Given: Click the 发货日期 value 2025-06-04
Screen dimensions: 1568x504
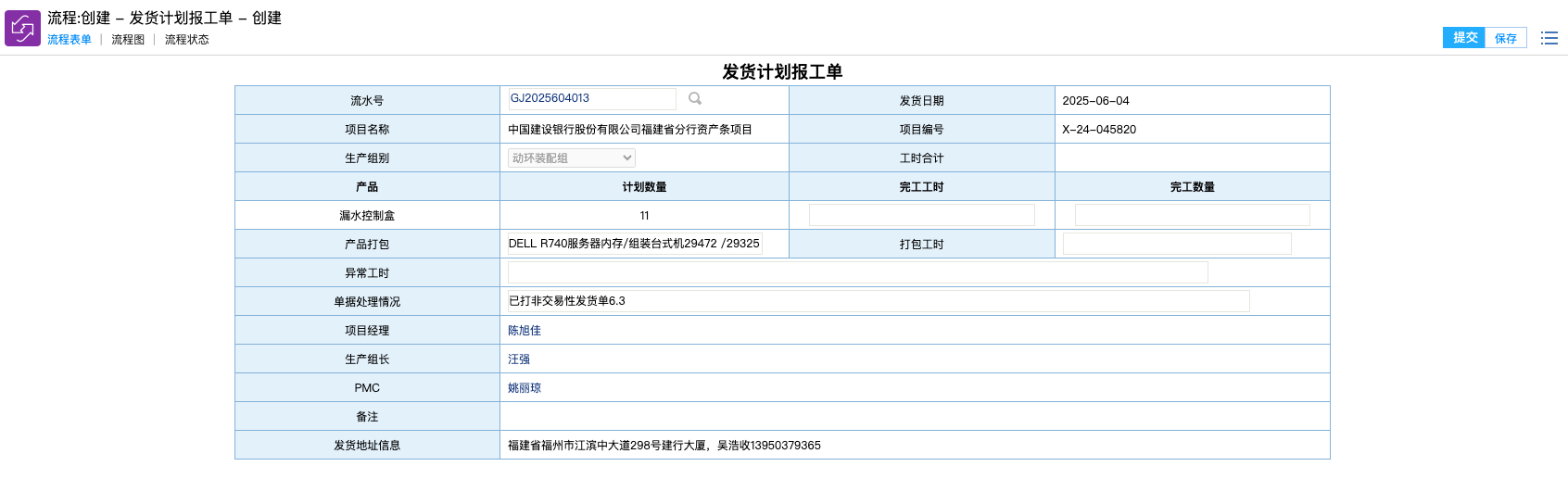Looking at the screenshot, I should [x=1095, y=101].
